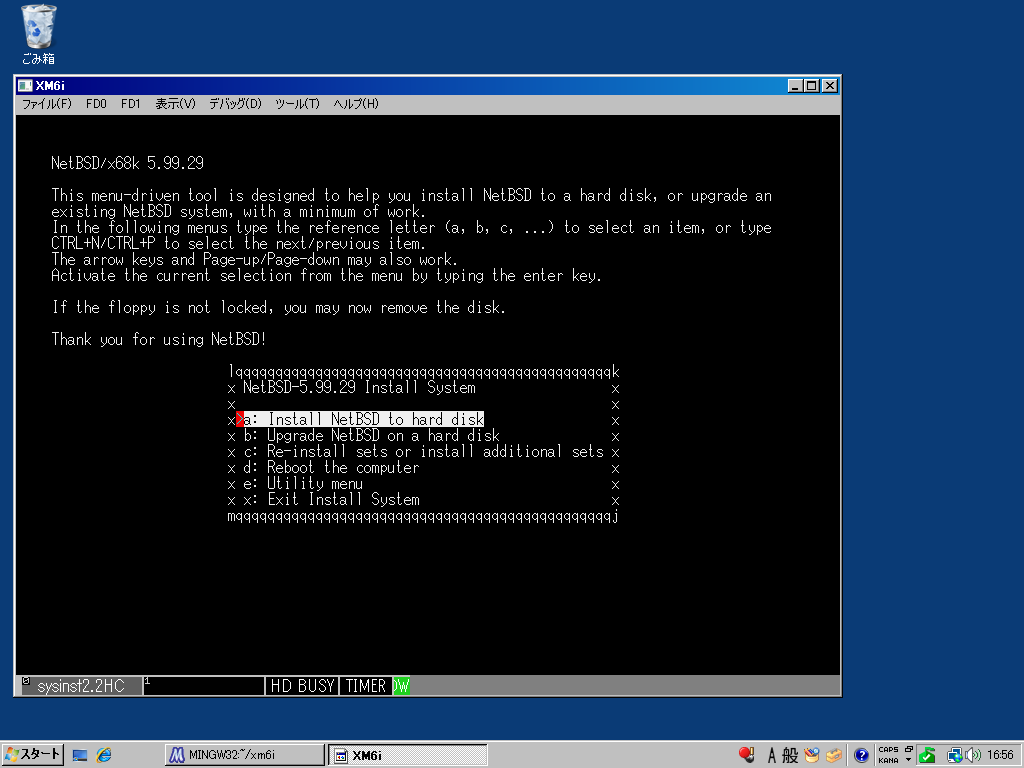This screenshot has width=1024, height=768.
Task: Open the ヘルプ(H) menu
Action: pos(356,104)
